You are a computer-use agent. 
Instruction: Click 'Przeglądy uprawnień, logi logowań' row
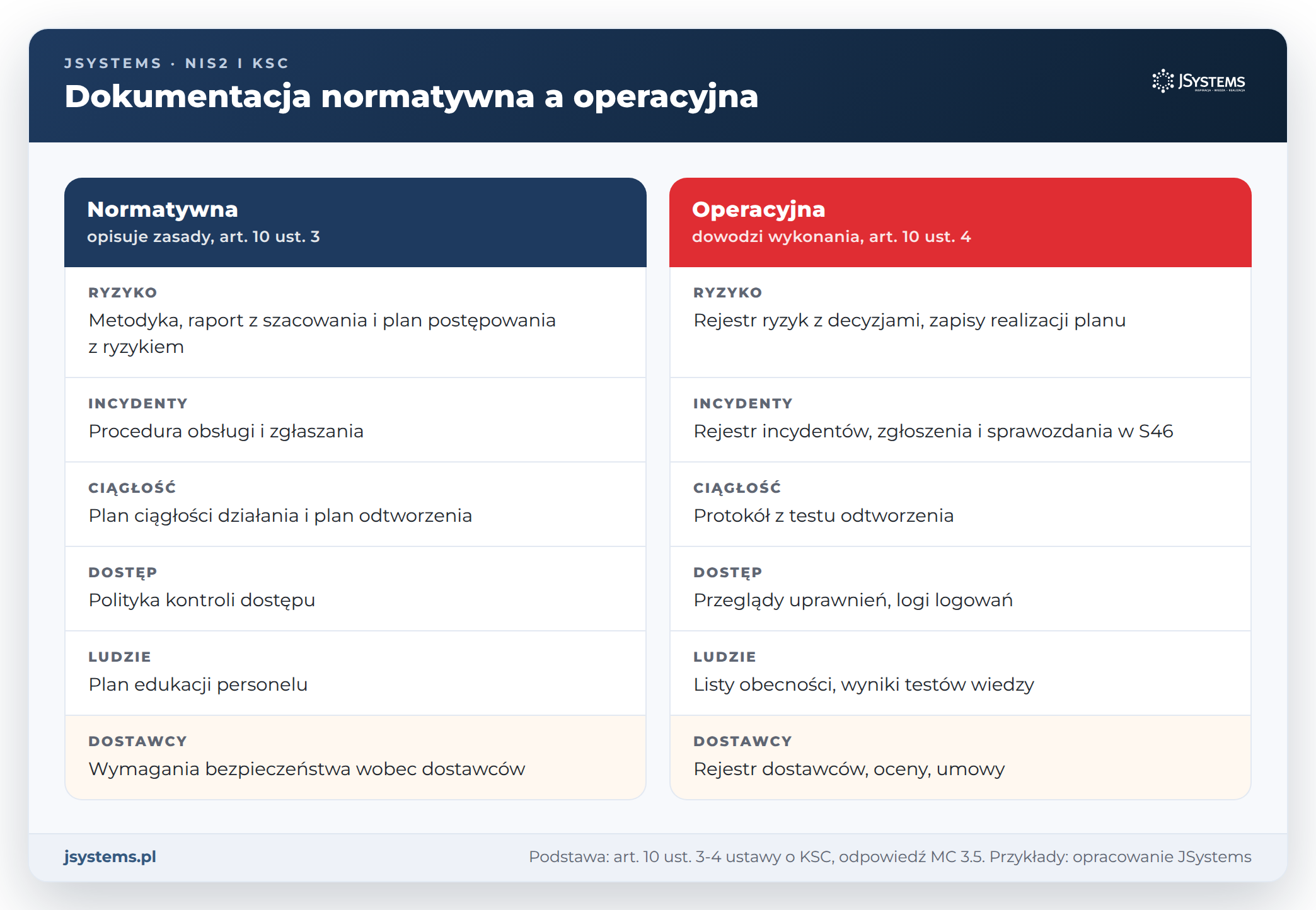coord(961,589)
